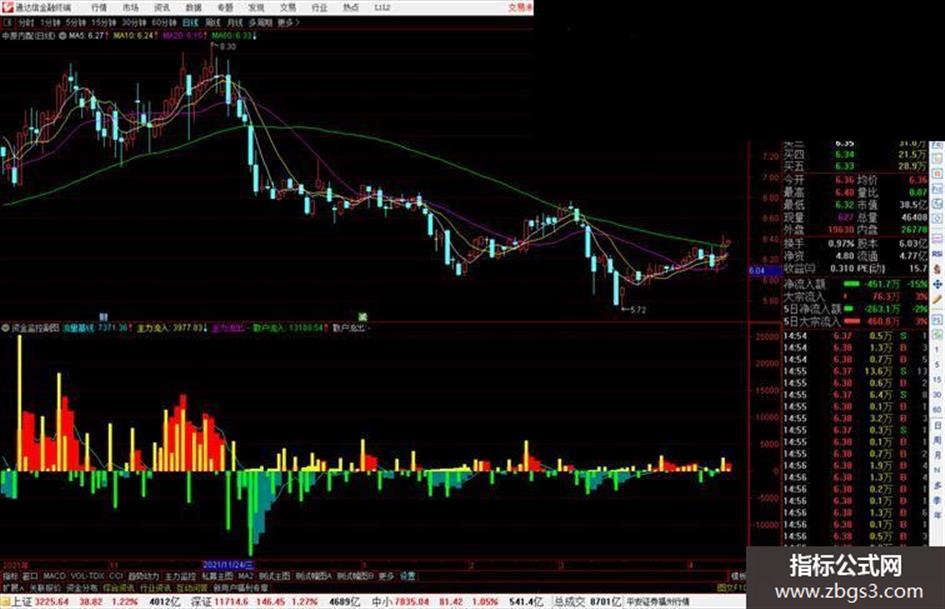Click the RSI icon in right sidebar
This screenshot has width=945, height=609.
click(937, 254)
